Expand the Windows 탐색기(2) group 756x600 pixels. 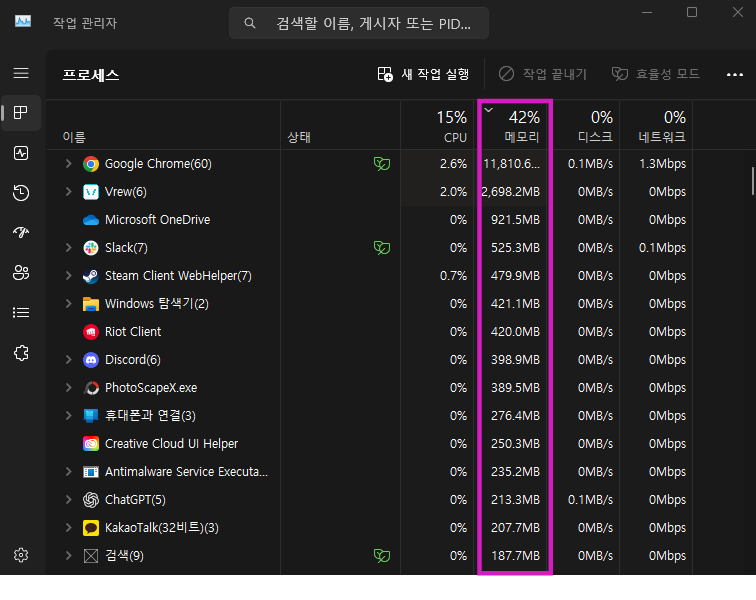tap(68, 304)
